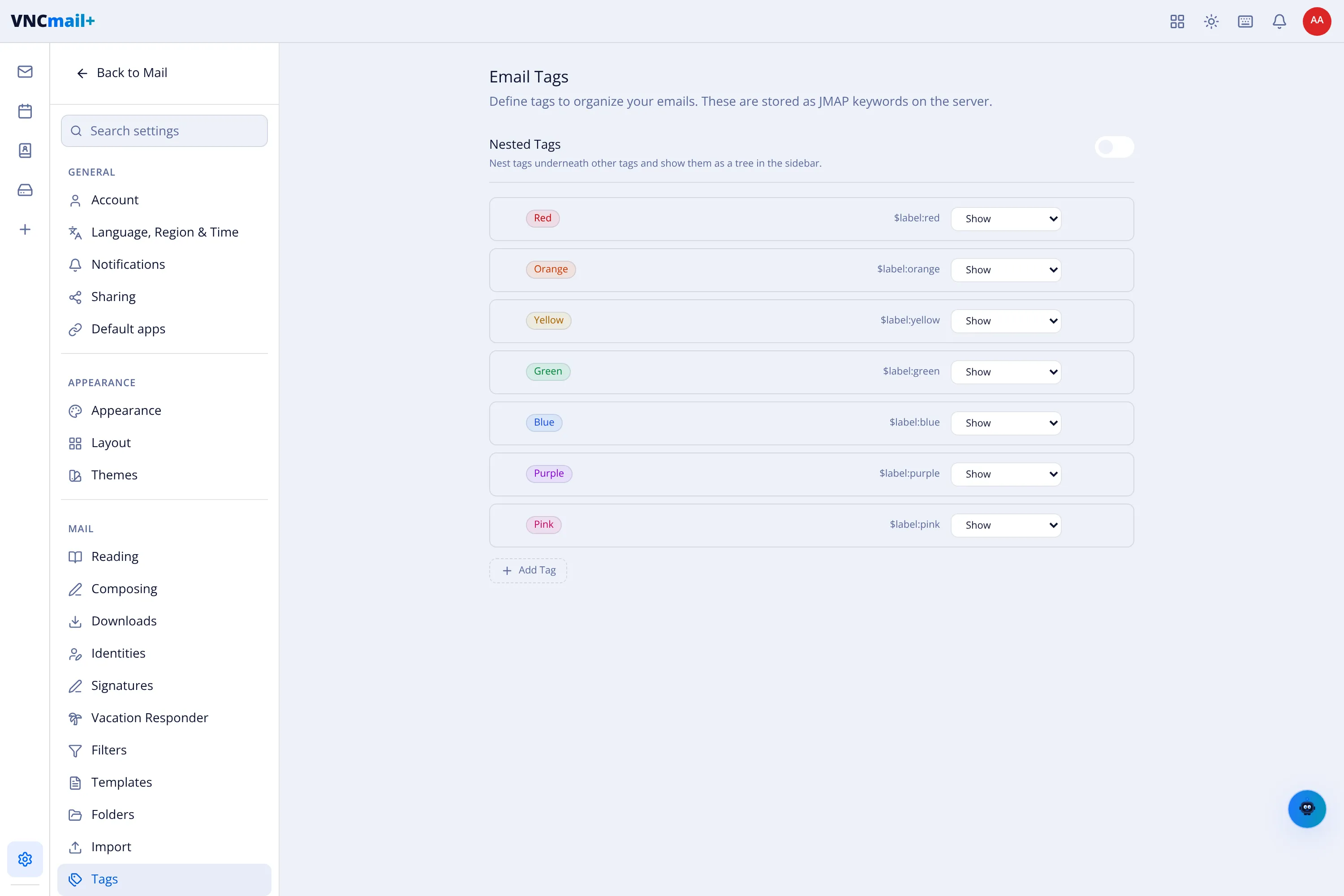Click the Purple tag color chip
This screenshot has height=896, width=1344.
pos(548,474)
